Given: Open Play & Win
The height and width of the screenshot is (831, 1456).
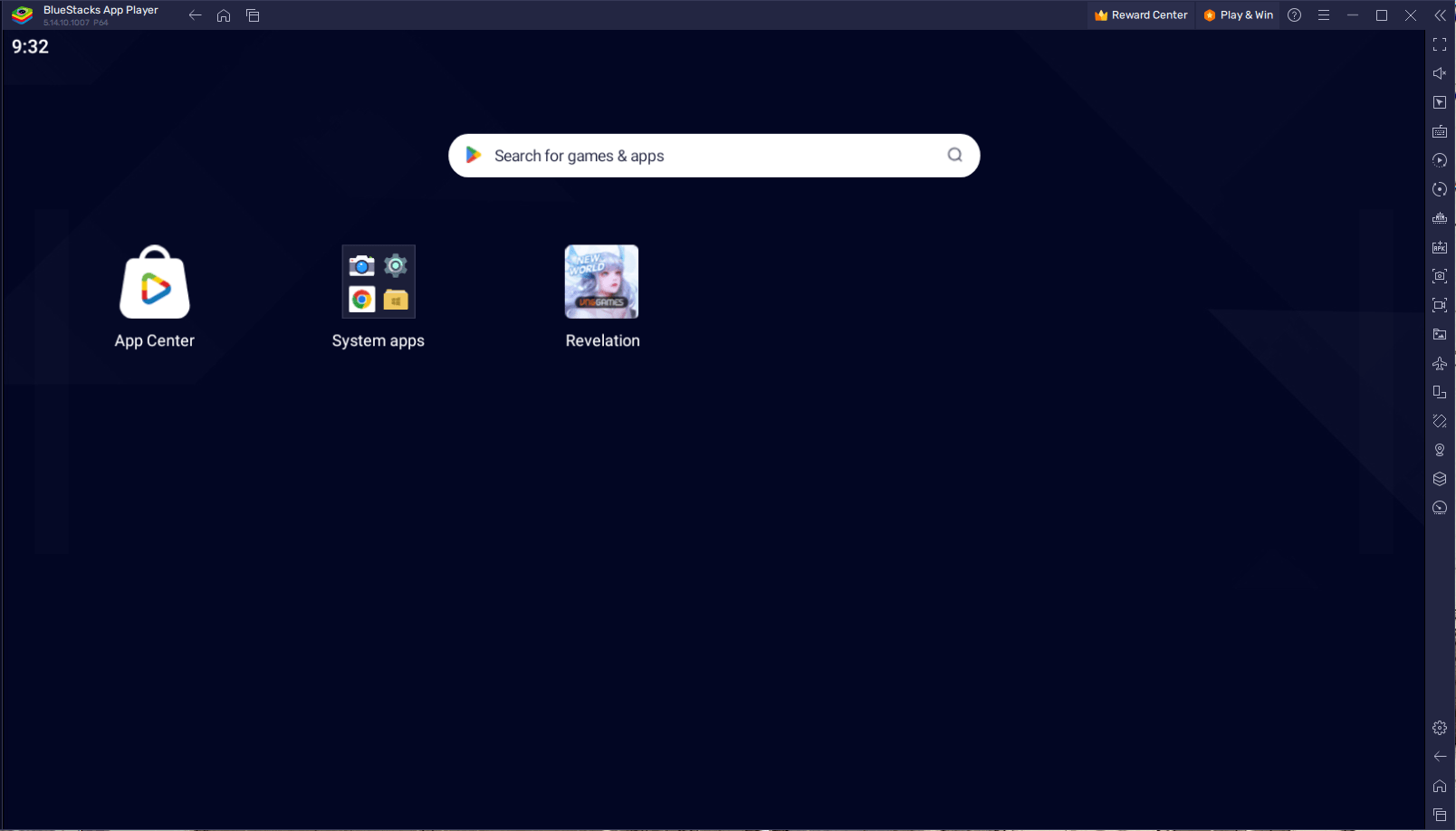Looking at the screenshot, I should point(1238,15).
